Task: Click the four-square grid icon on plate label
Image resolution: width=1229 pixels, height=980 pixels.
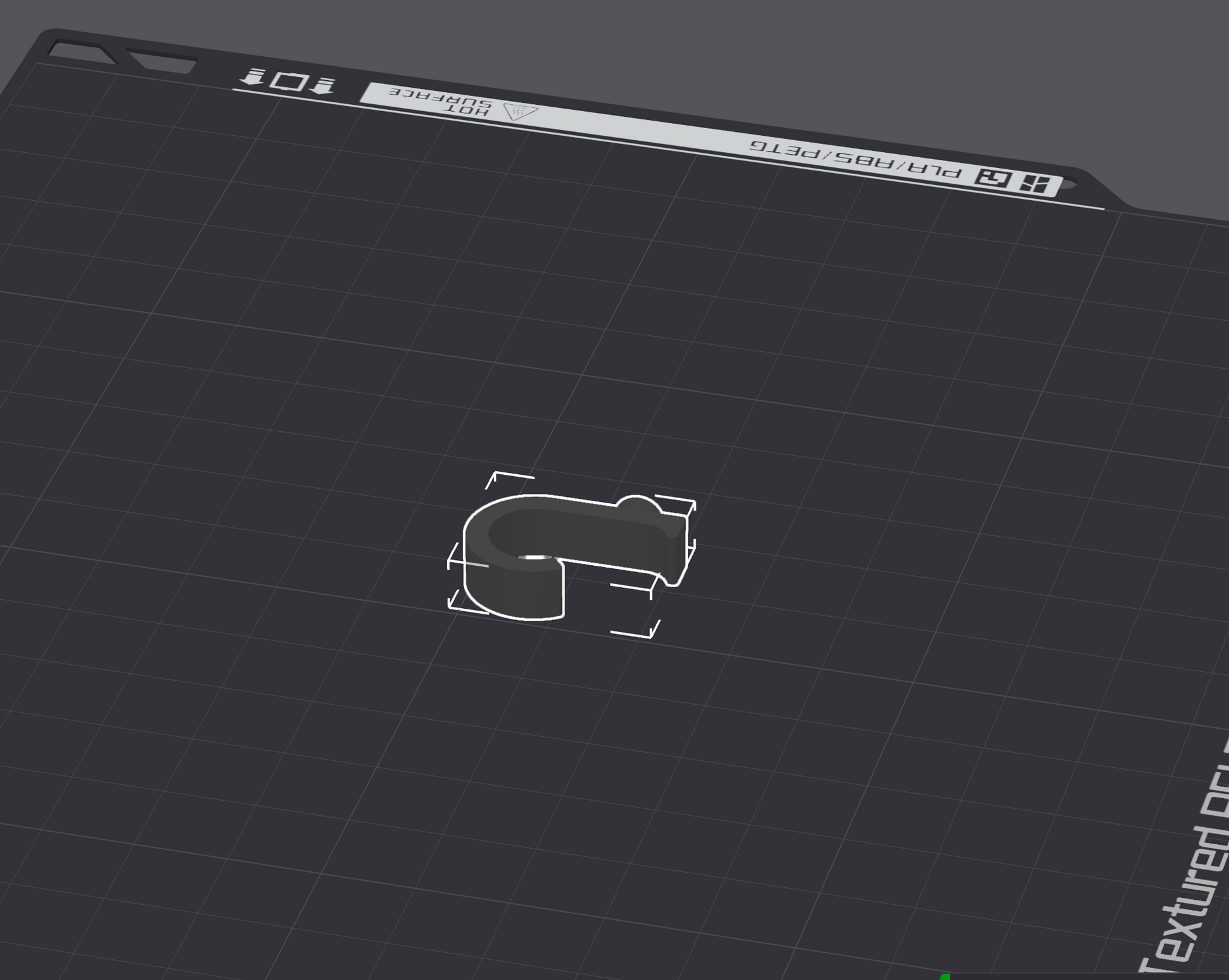Action: point(1034,184)
